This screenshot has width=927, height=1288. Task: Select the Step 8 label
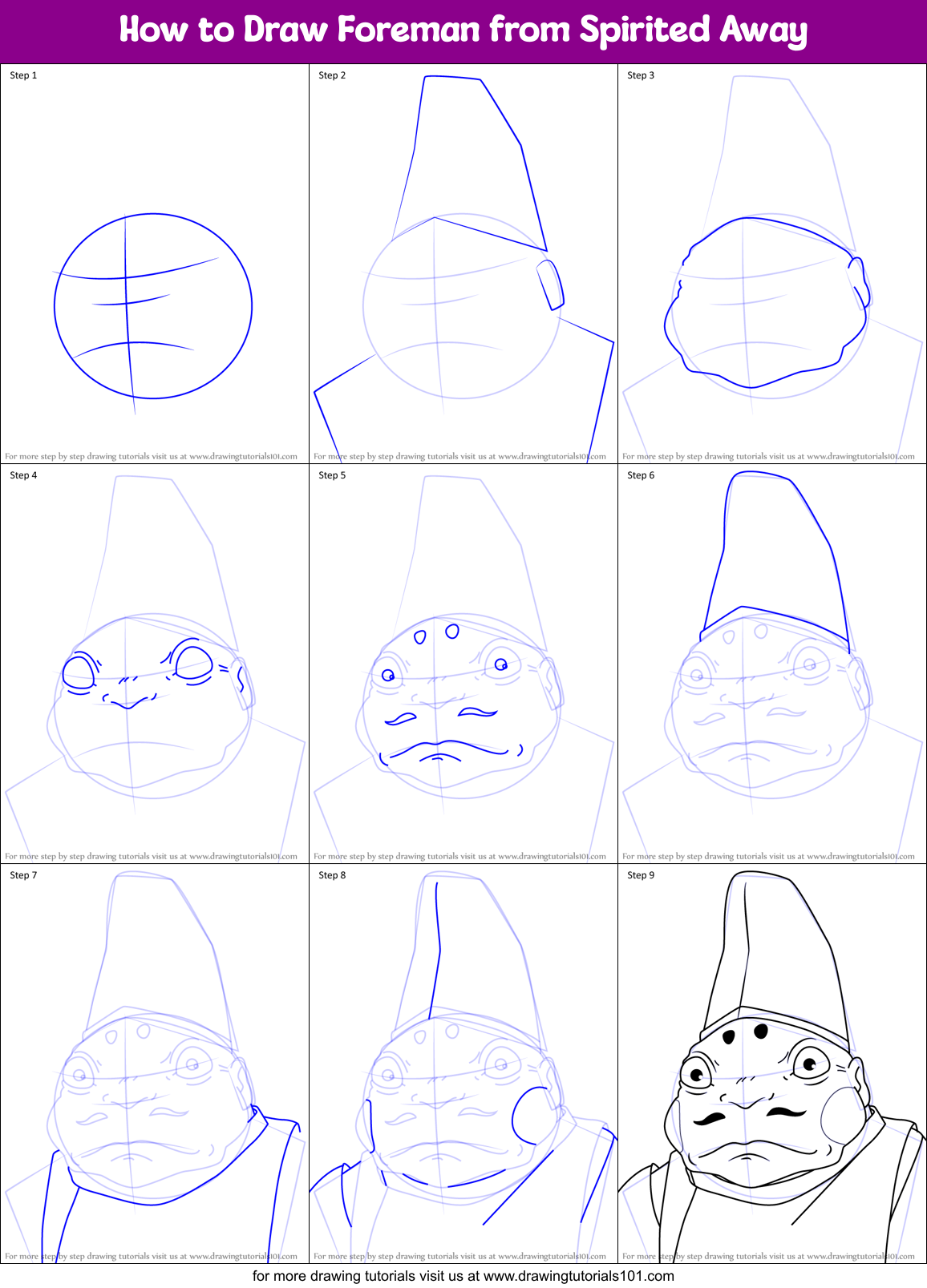332,875
